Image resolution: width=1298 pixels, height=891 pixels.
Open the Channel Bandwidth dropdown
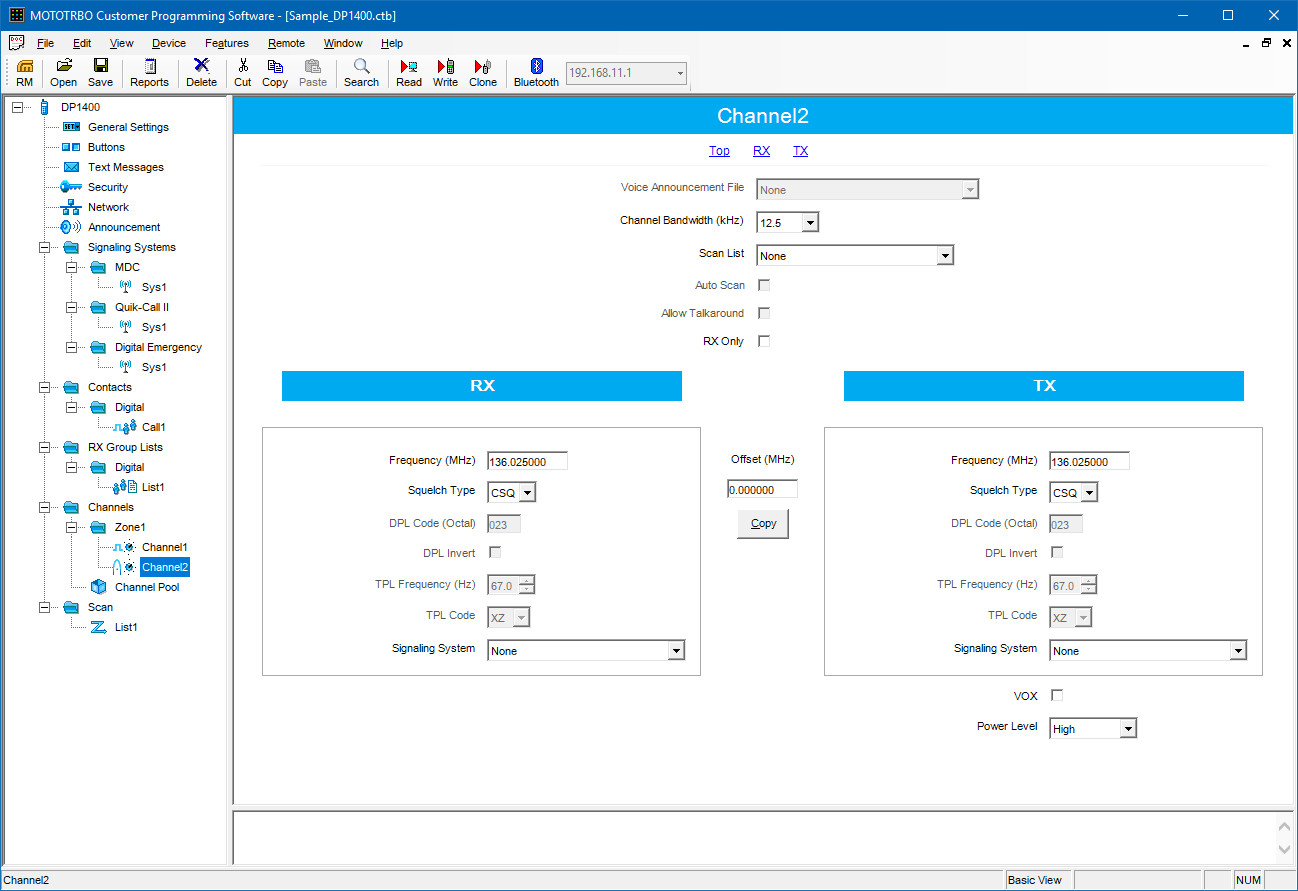(810, 222)
